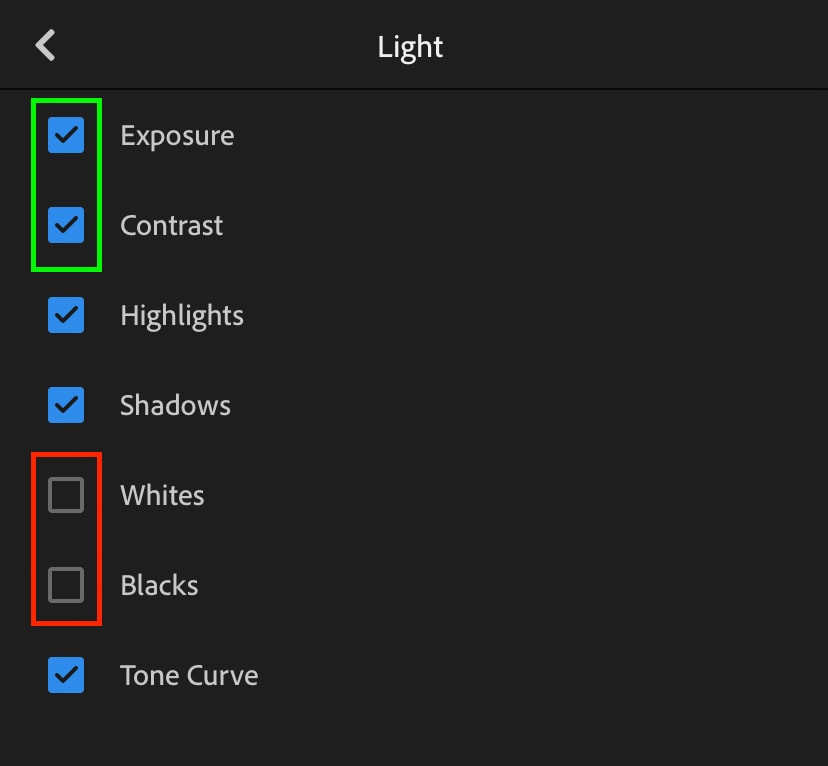Click the Light panel title
This screenshot has width=828, height=766.
[x=410, y=46]
